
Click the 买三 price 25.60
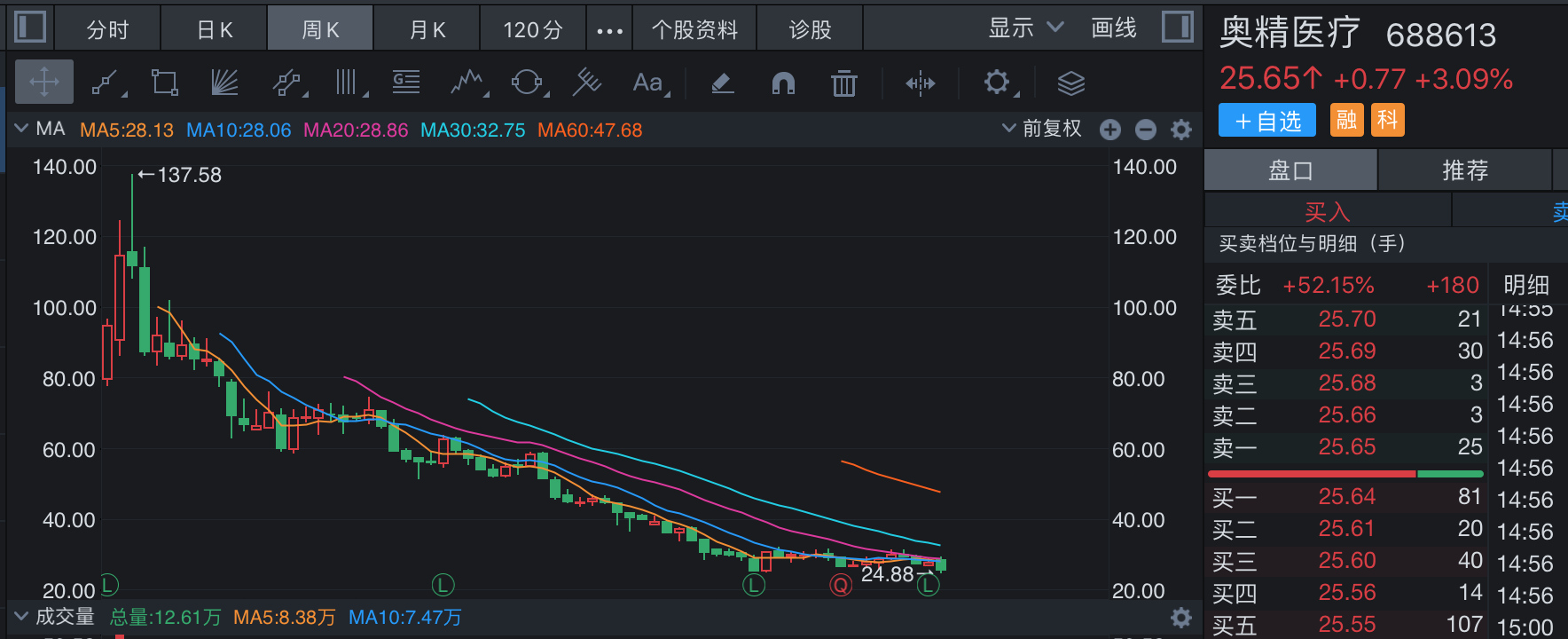(x=1347, y=560)
